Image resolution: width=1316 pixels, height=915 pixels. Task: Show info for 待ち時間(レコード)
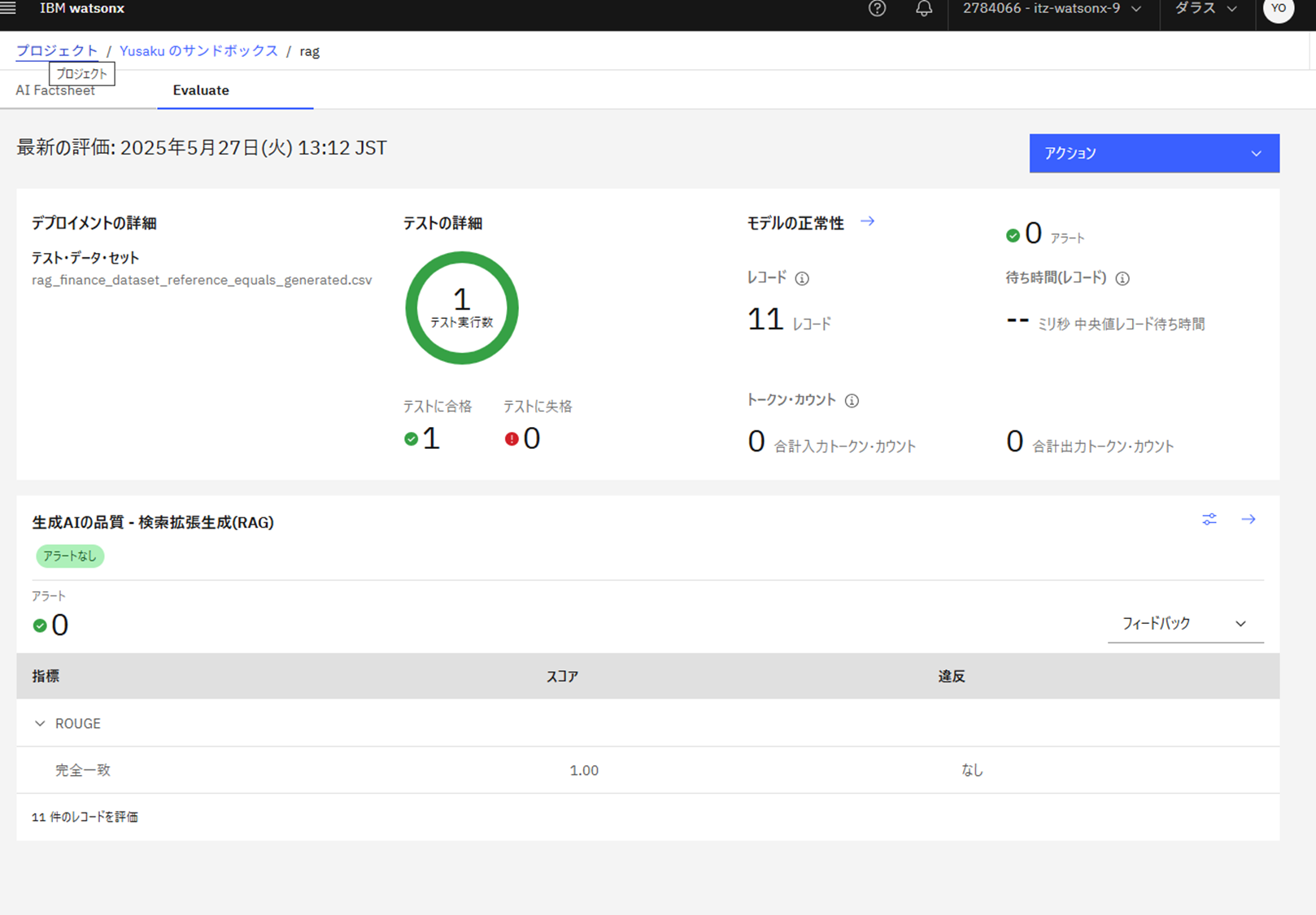tap(1122, 278)
